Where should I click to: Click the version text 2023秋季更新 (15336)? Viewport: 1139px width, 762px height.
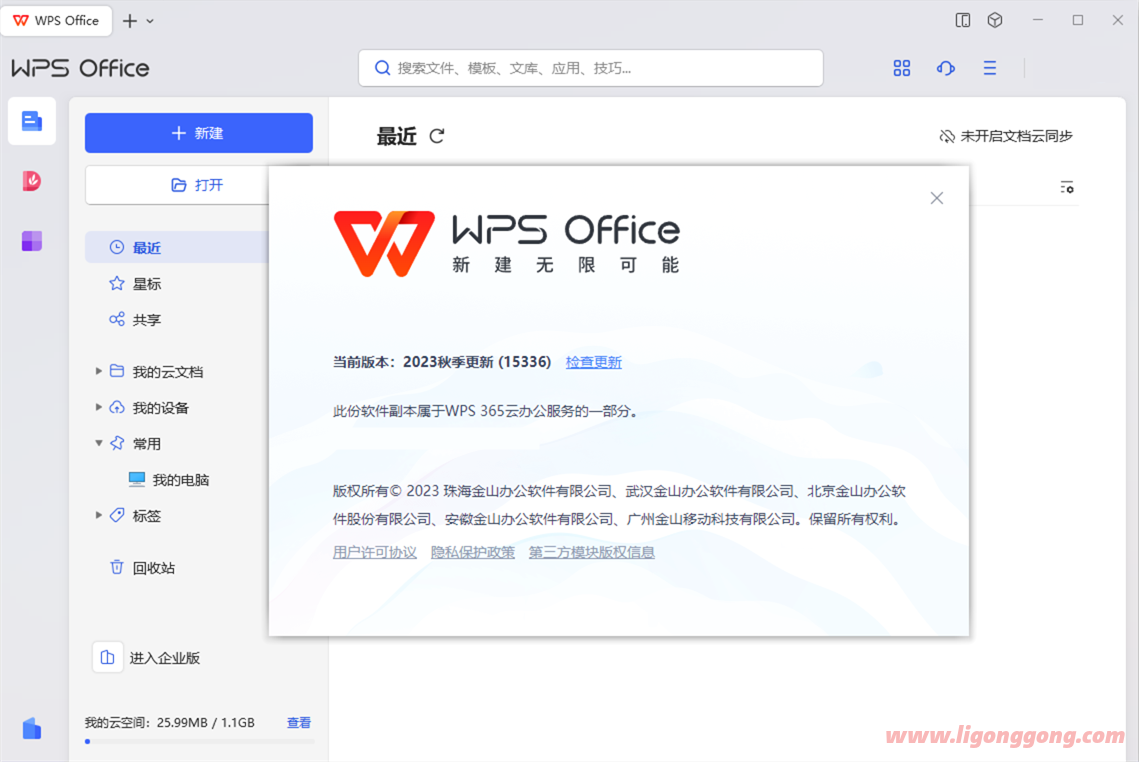(477, 362)
